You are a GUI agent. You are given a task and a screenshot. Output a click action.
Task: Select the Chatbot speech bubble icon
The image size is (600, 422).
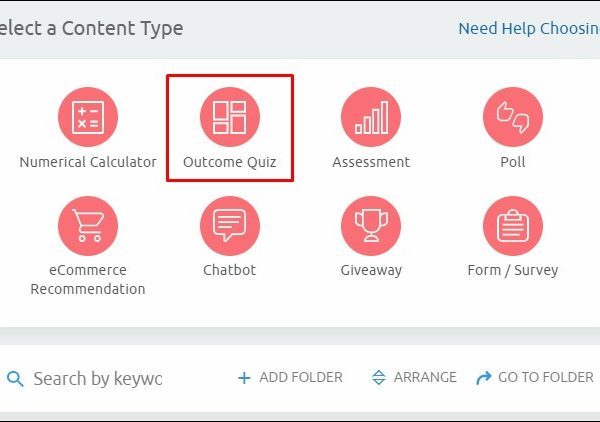pos(230,225)
